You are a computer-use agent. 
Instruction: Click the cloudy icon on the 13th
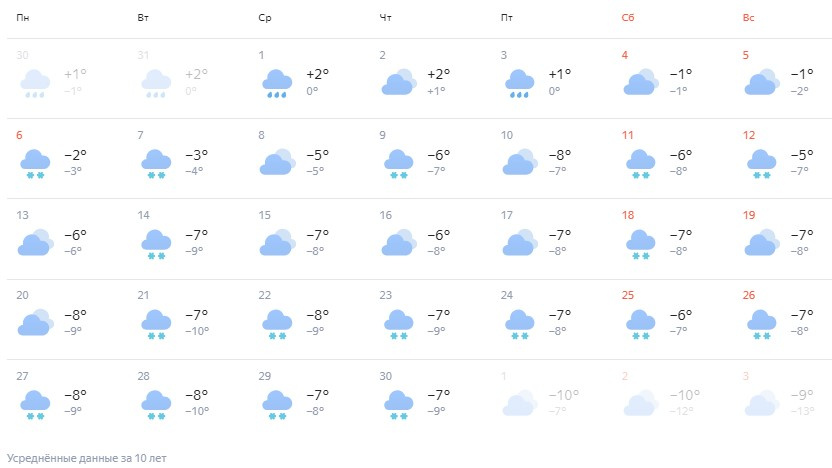35,242
